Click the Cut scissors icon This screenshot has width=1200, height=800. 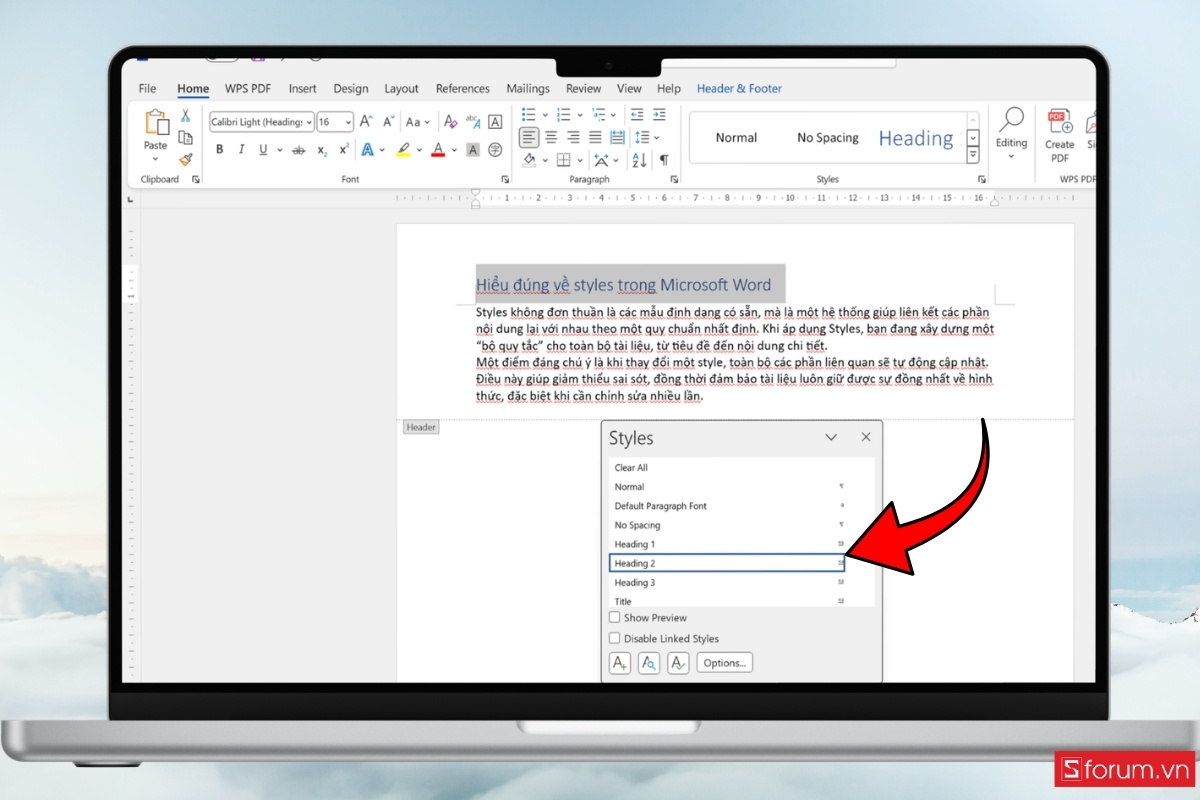pyautogui.click(x=185, y=116)
